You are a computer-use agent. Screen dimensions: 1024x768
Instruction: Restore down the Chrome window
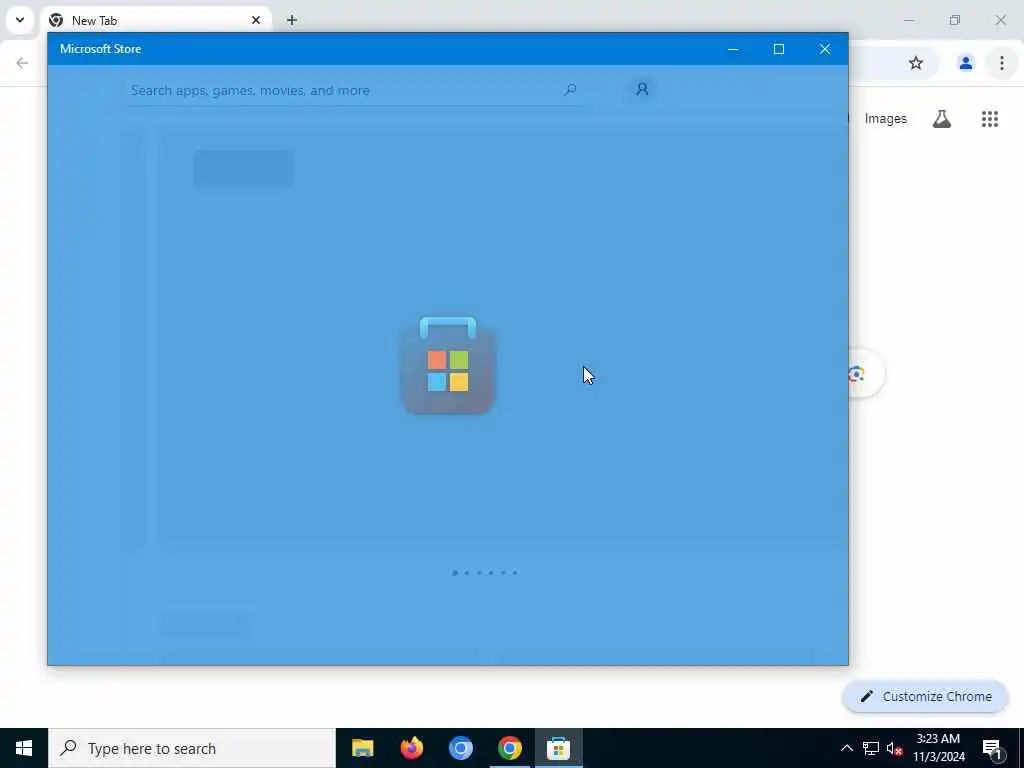click(955, 20)
